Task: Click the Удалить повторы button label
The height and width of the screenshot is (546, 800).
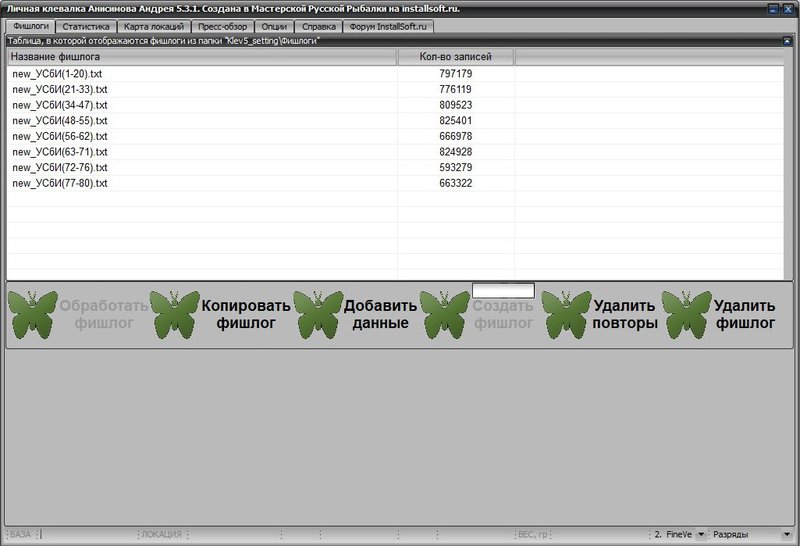Action: point(624,314)
